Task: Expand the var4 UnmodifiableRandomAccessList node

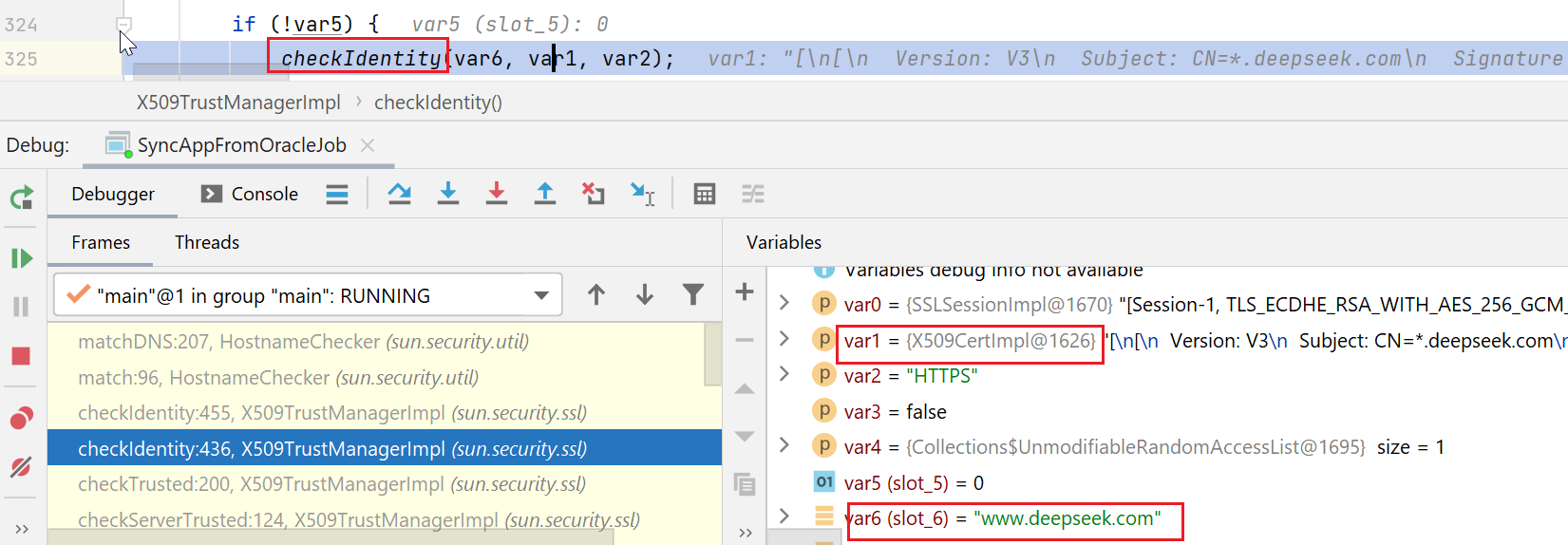Action: pos(784,445)
